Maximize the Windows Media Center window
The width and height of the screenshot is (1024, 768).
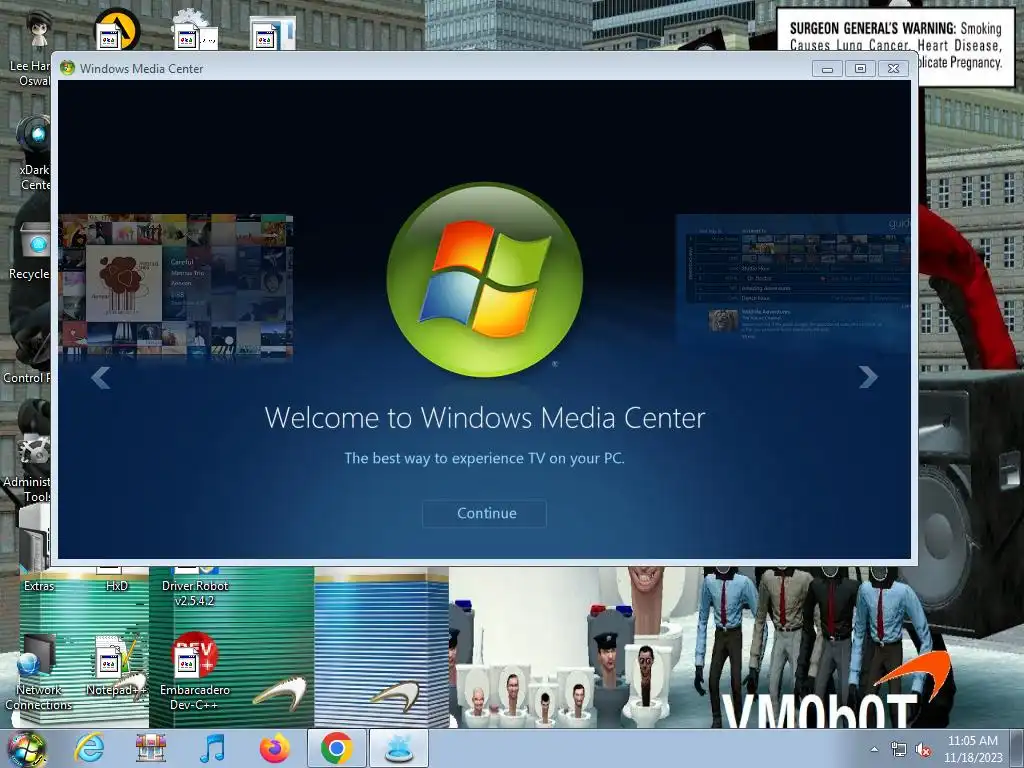(860, 69)
